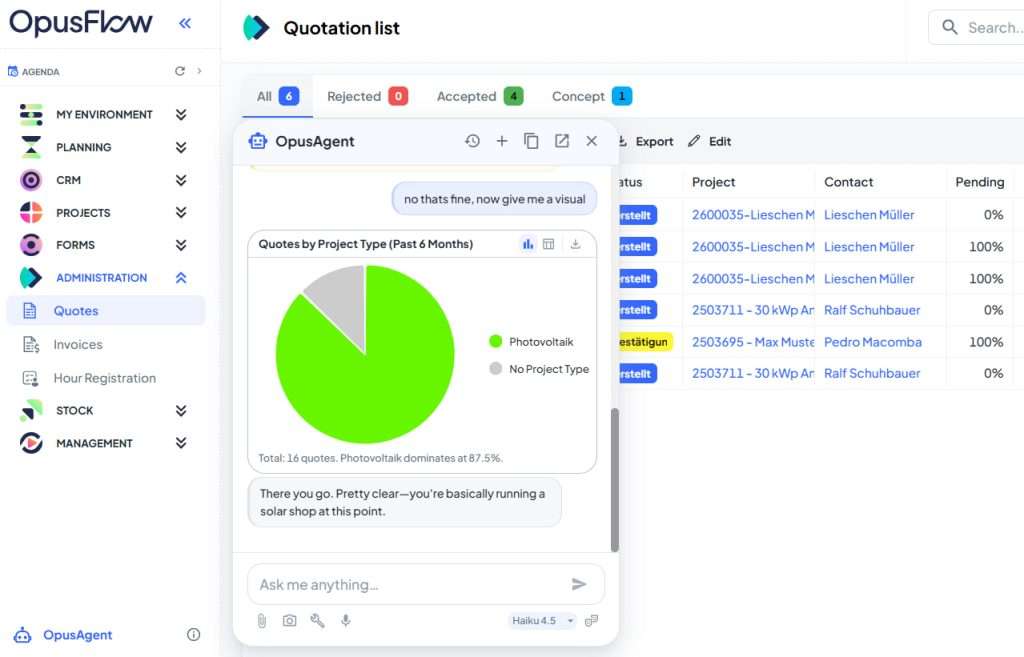Toggle the Photovoltaik legend entry
Screen dimensions: 1024x657
coord(531,342)
